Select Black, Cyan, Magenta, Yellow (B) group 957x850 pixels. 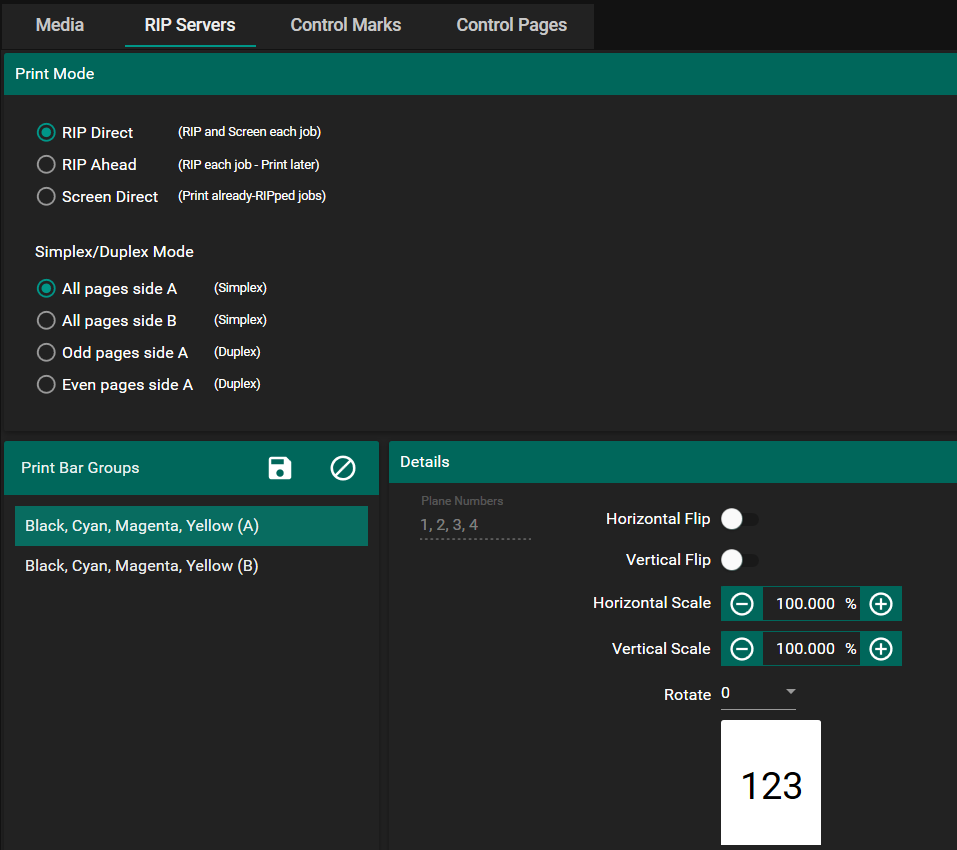tap(142, 566)
